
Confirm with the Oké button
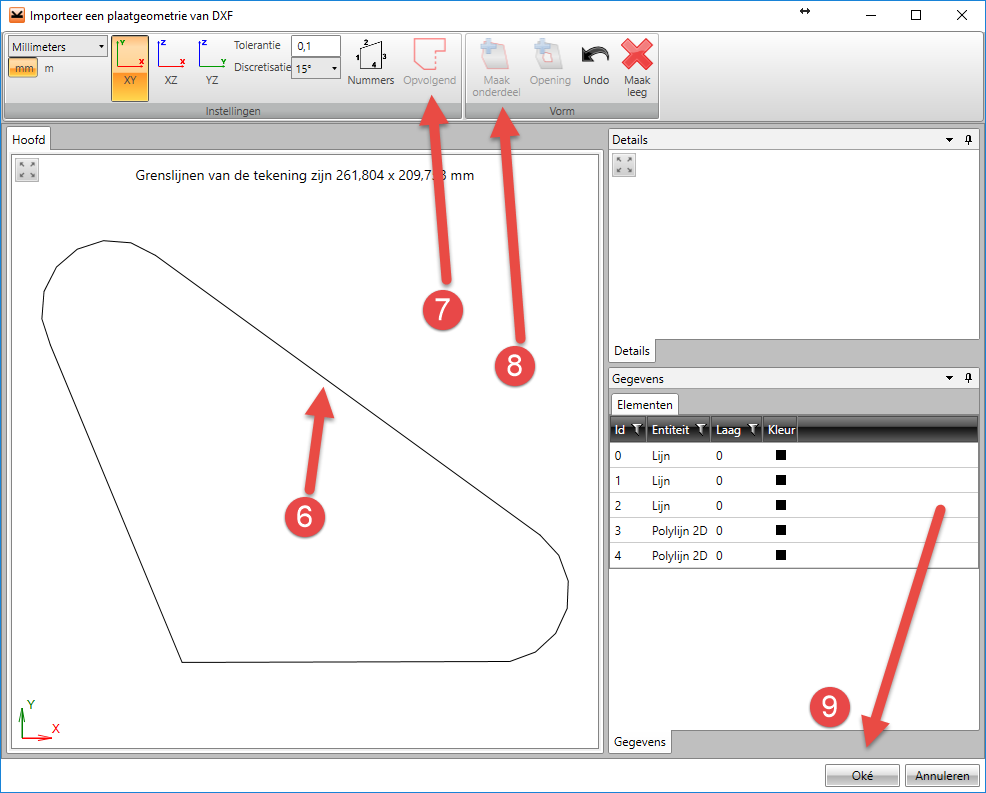tap(862, 775)
